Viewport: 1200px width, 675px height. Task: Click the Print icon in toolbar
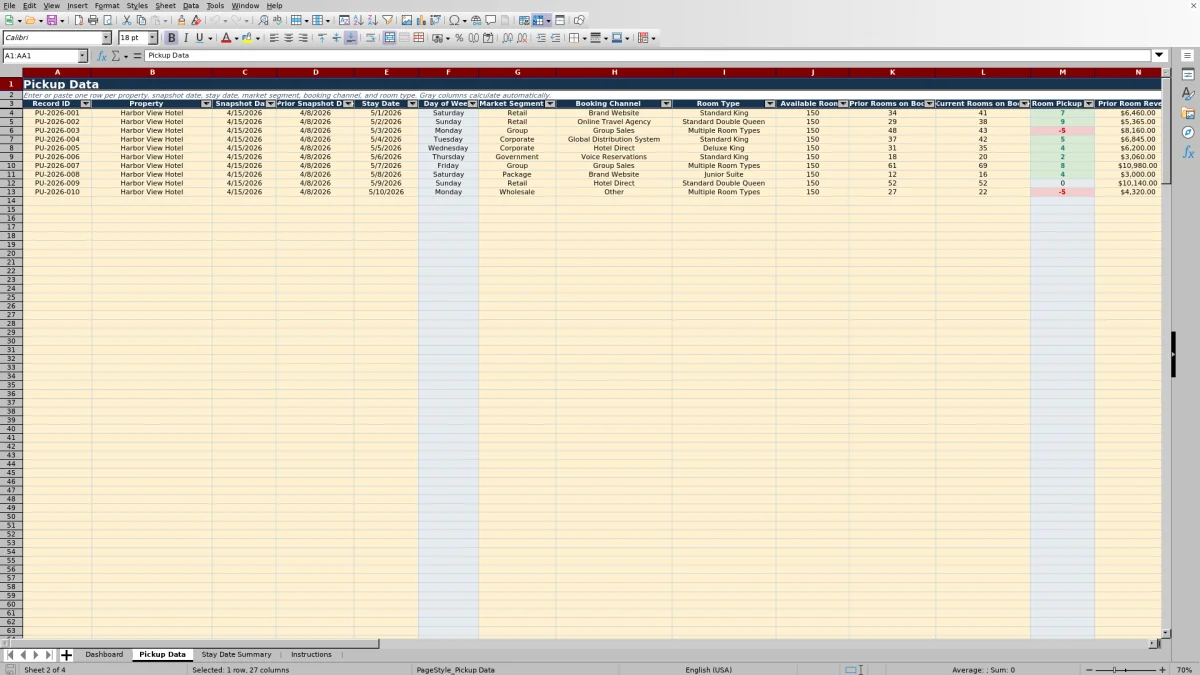pyautogui.click(x=92, y=20)
